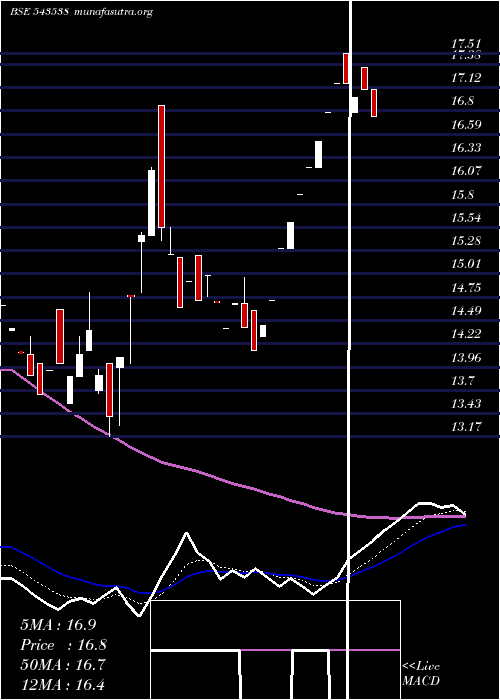The height and width of the screenshot is (700, 500).
Task: Click the 50MA : 16.7 legend entry
Action: pyautogui.click(x=63, y=665)
